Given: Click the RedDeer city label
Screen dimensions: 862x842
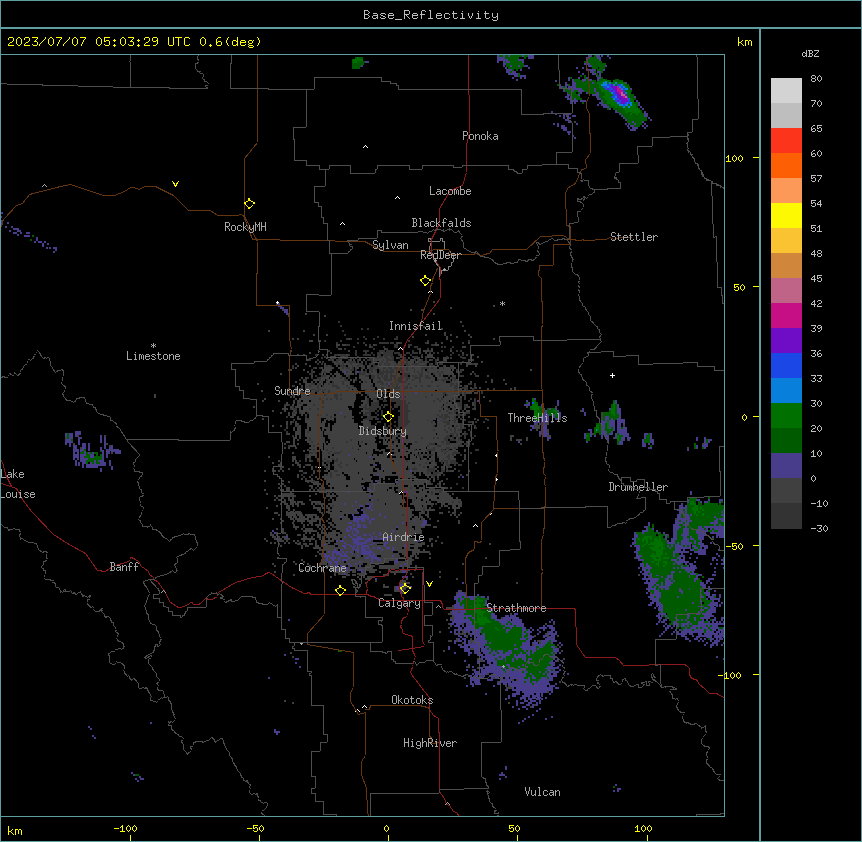Looking at the screenshot, I should [440, 255].
